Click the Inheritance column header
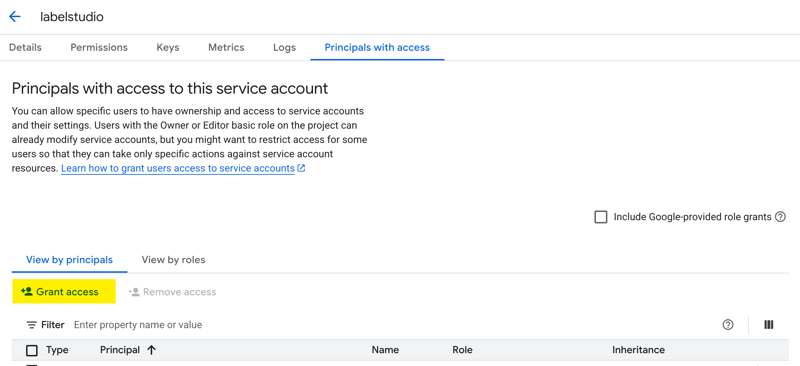The image size is (800, 366). [x=638, y=350]
